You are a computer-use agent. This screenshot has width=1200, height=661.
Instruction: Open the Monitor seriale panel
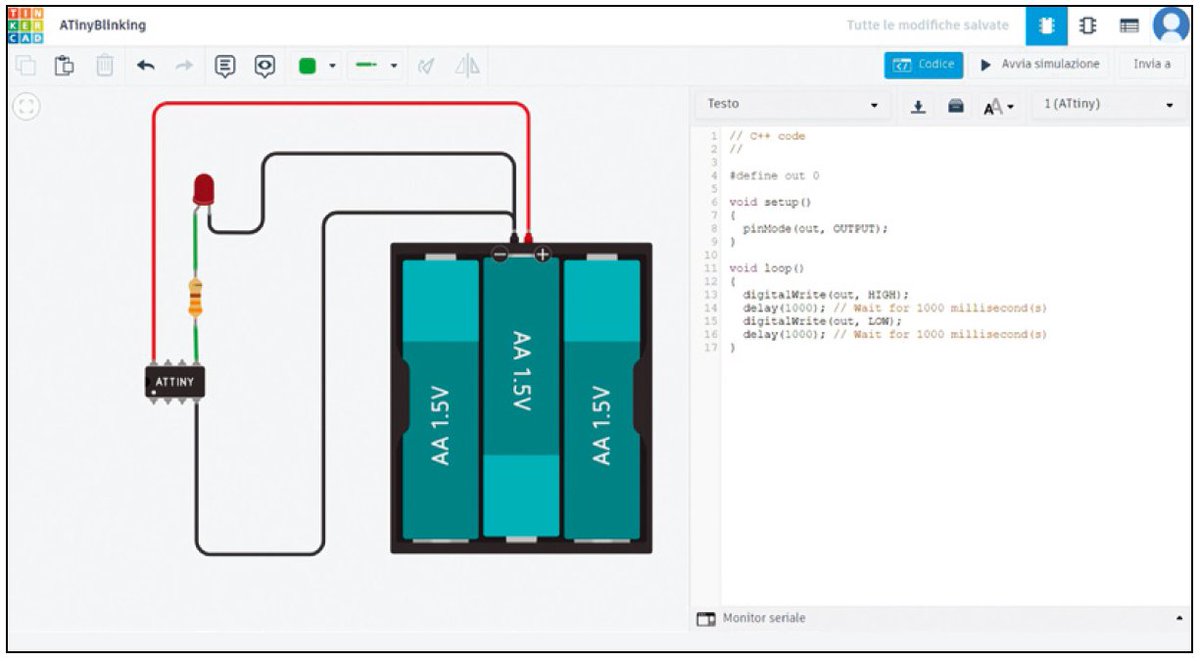click(752, 619)
